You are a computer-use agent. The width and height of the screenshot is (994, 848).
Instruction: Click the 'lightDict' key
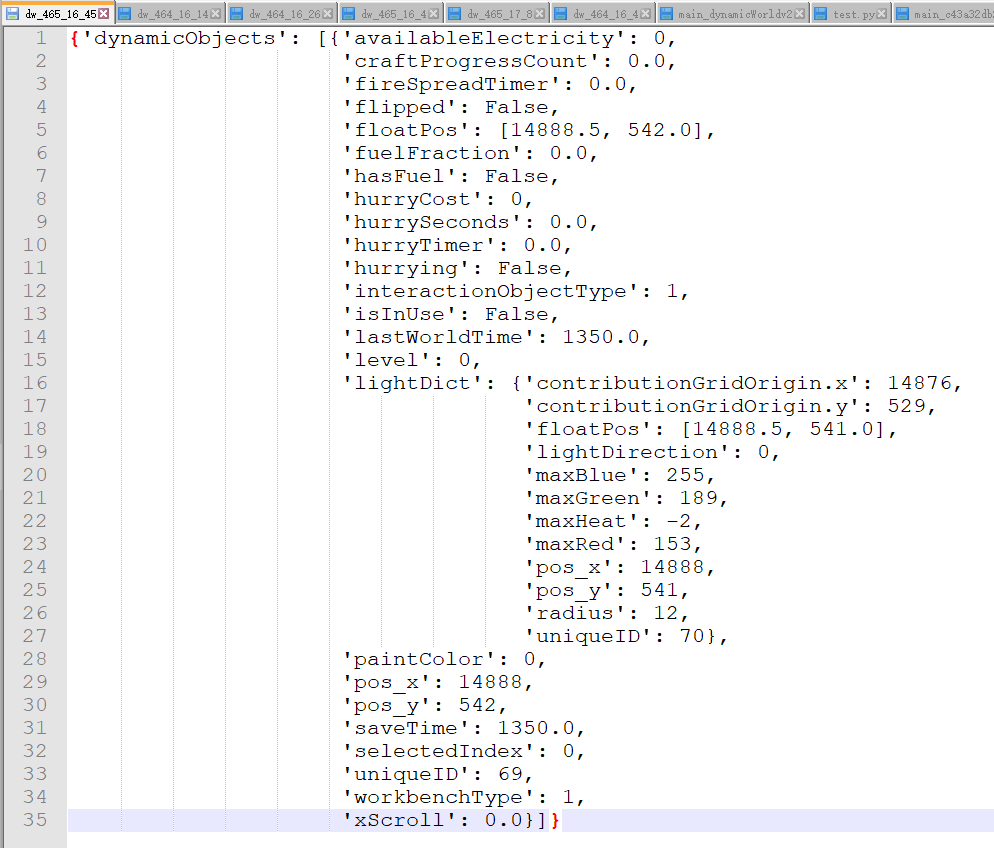click(413, 383)
